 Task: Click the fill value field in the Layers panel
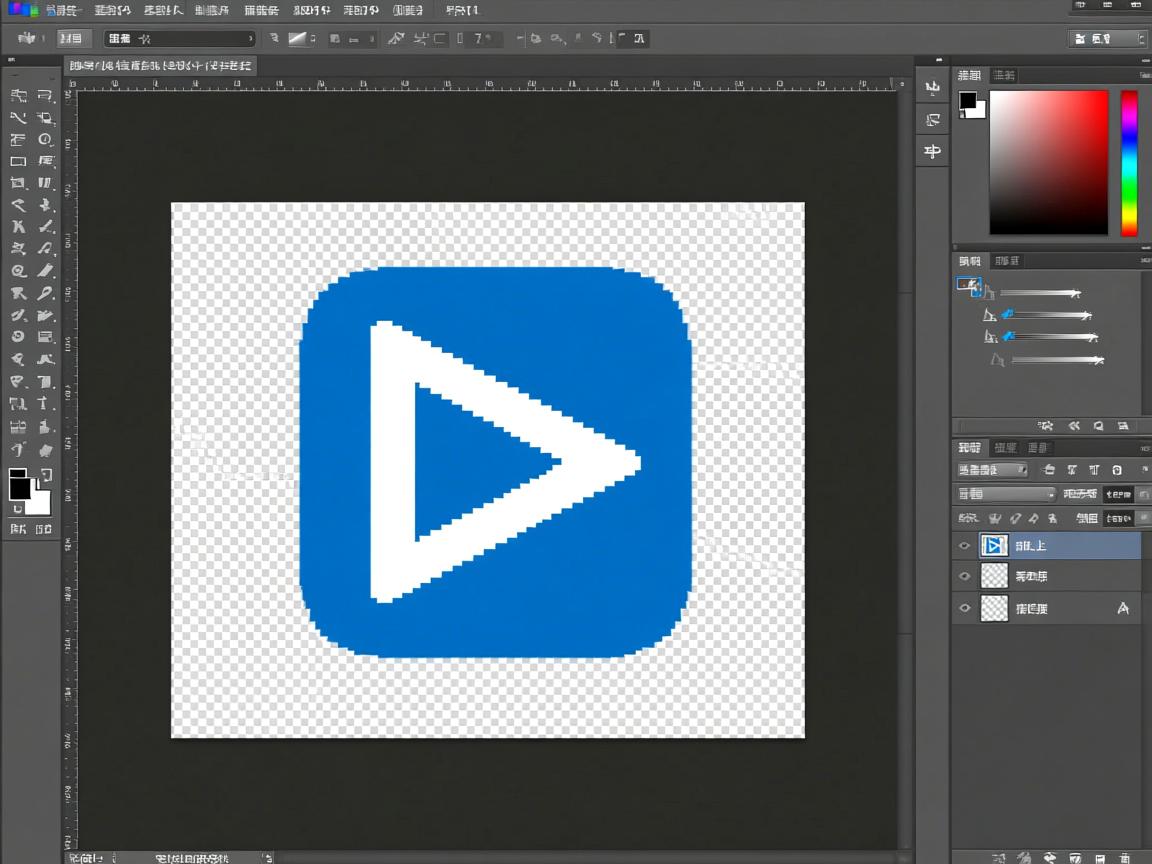[1118, 518]
